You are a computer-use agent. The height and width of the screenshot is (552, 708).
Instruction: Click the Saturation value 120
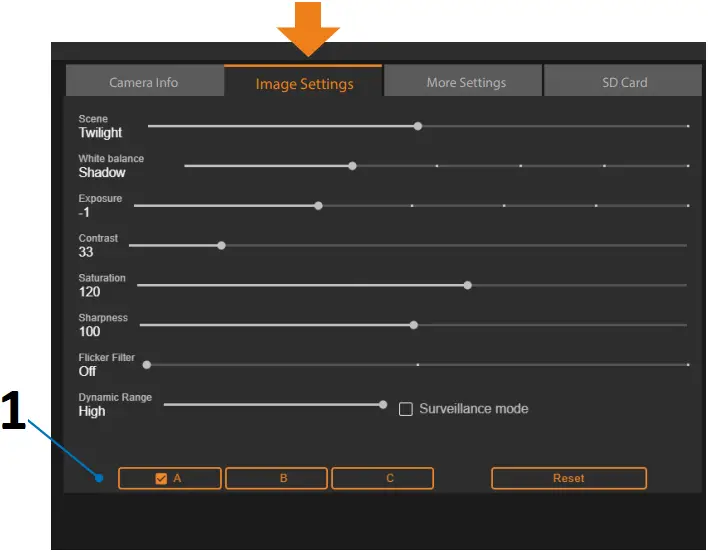89,292
